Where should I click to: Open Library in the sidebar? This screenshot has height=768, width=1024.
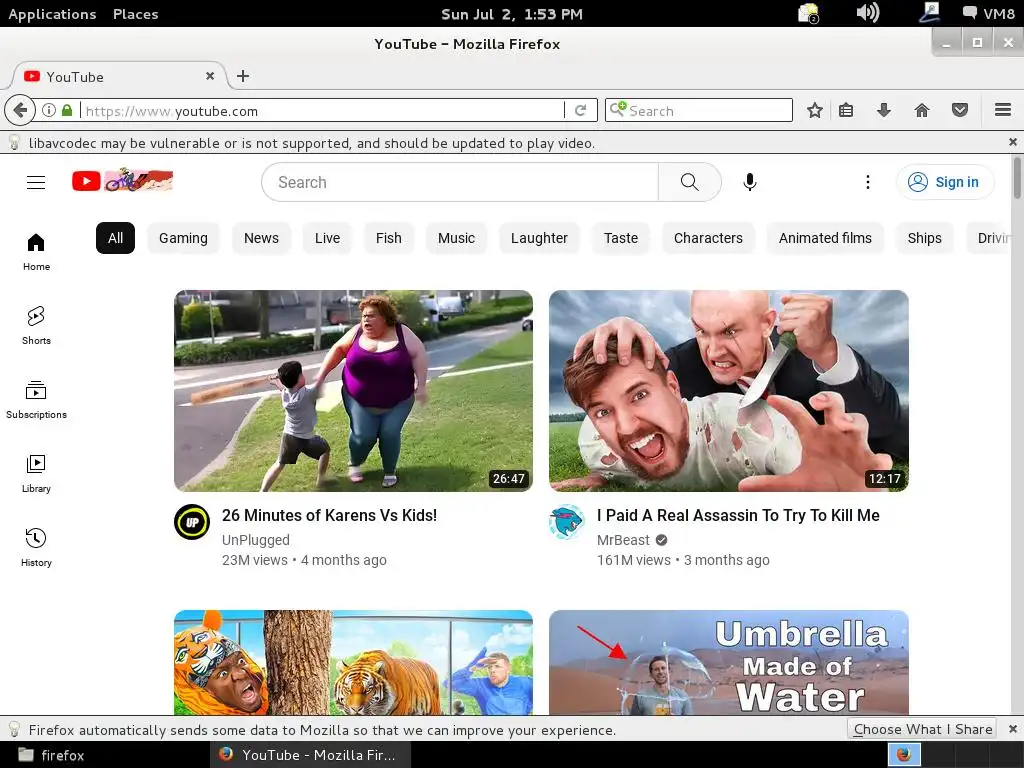coord(36,474)
